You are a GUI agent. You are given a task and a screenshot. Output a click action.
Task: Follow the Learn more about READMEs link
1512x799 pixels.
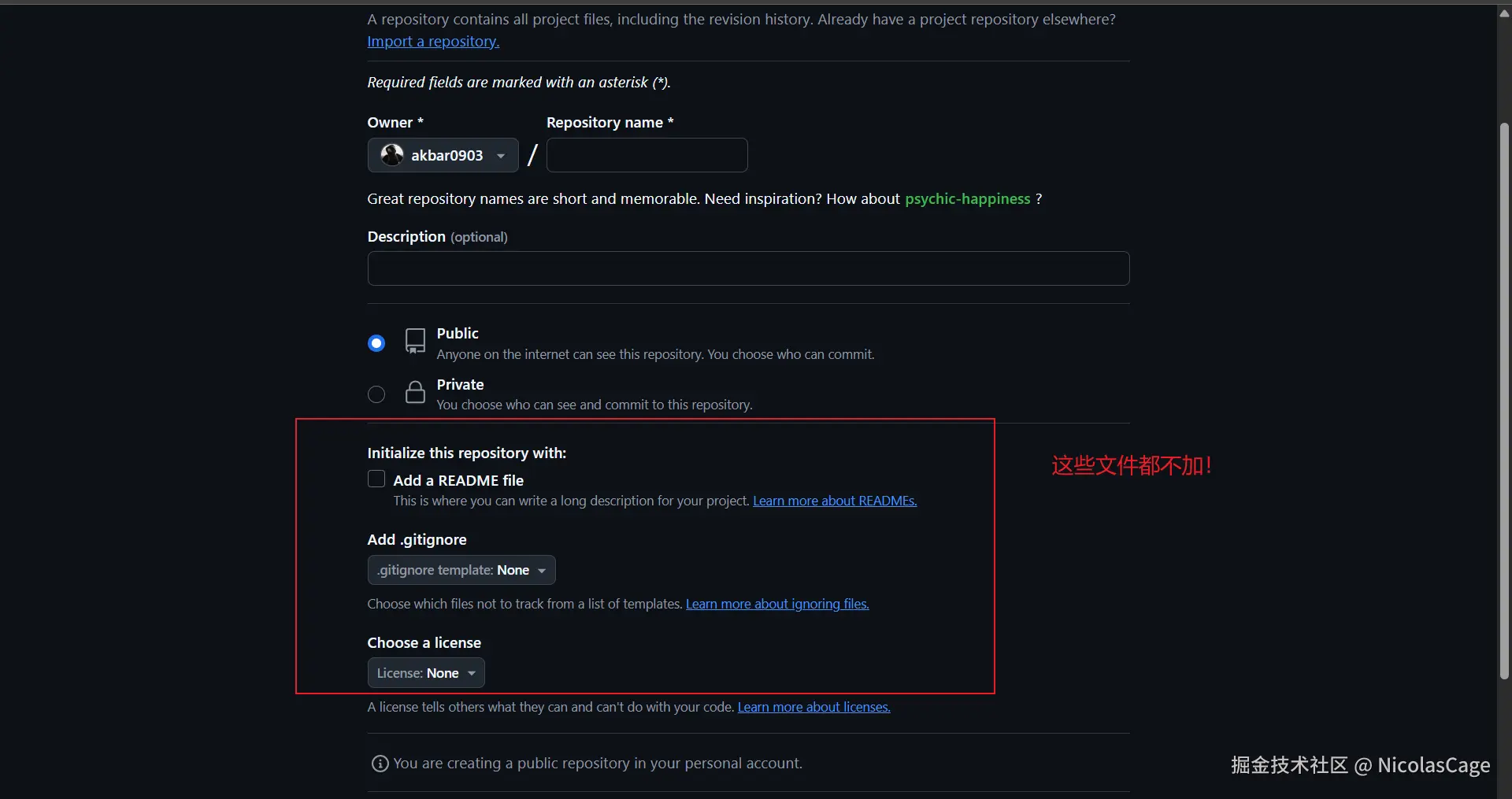click(x=835, y=501)
